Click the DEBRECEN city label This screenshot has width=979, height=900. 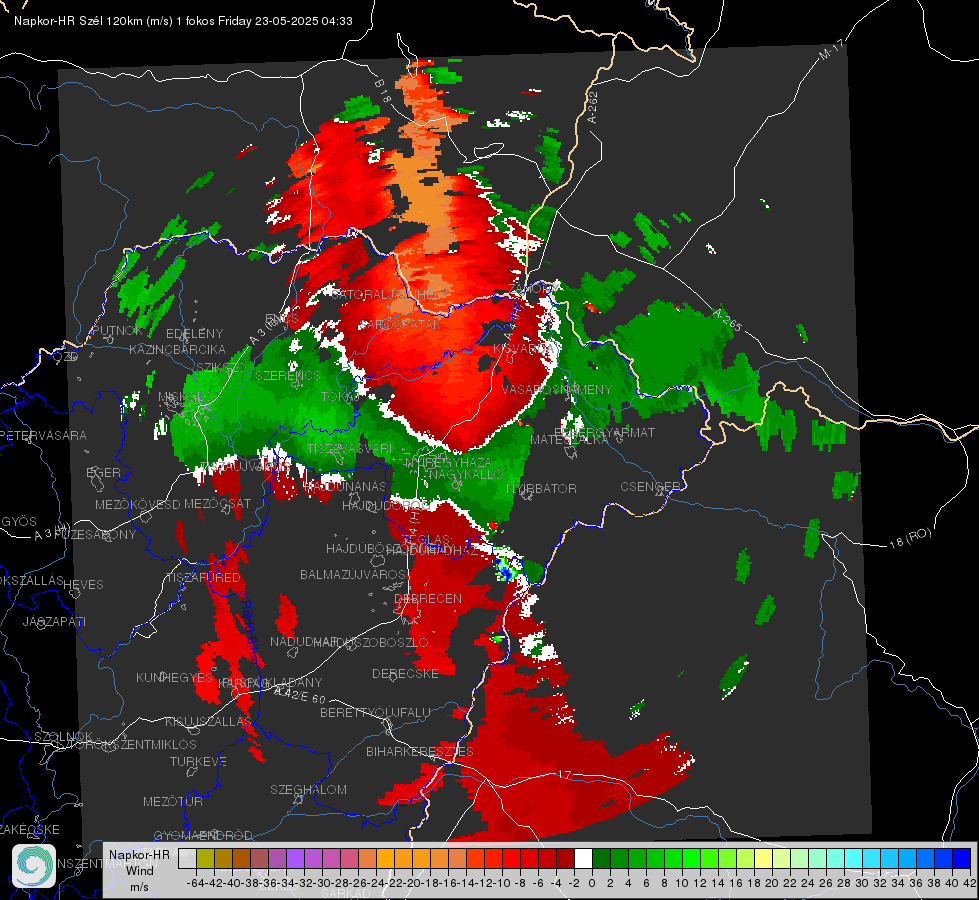pyautogui.click(x=428, y=598)
